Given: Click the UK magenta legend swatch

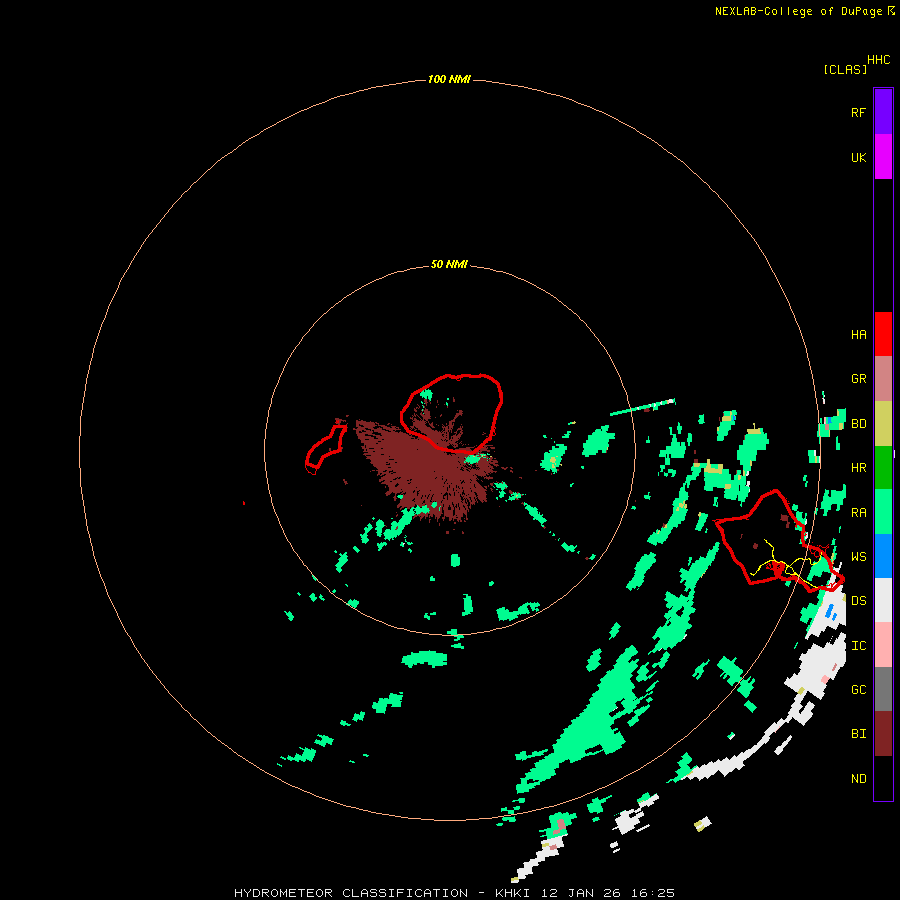Looking at the screenshot, I should point(883,157).
